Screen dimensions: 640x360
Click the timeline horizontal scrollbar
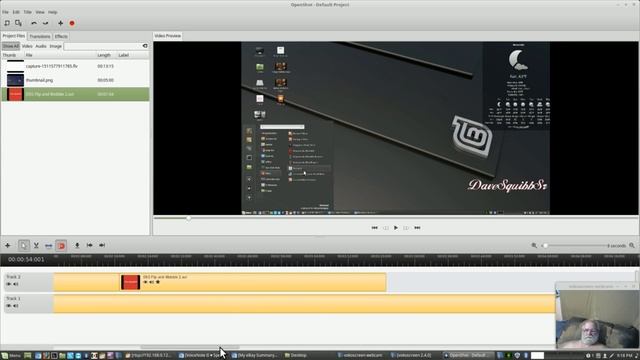pos(190,347)
